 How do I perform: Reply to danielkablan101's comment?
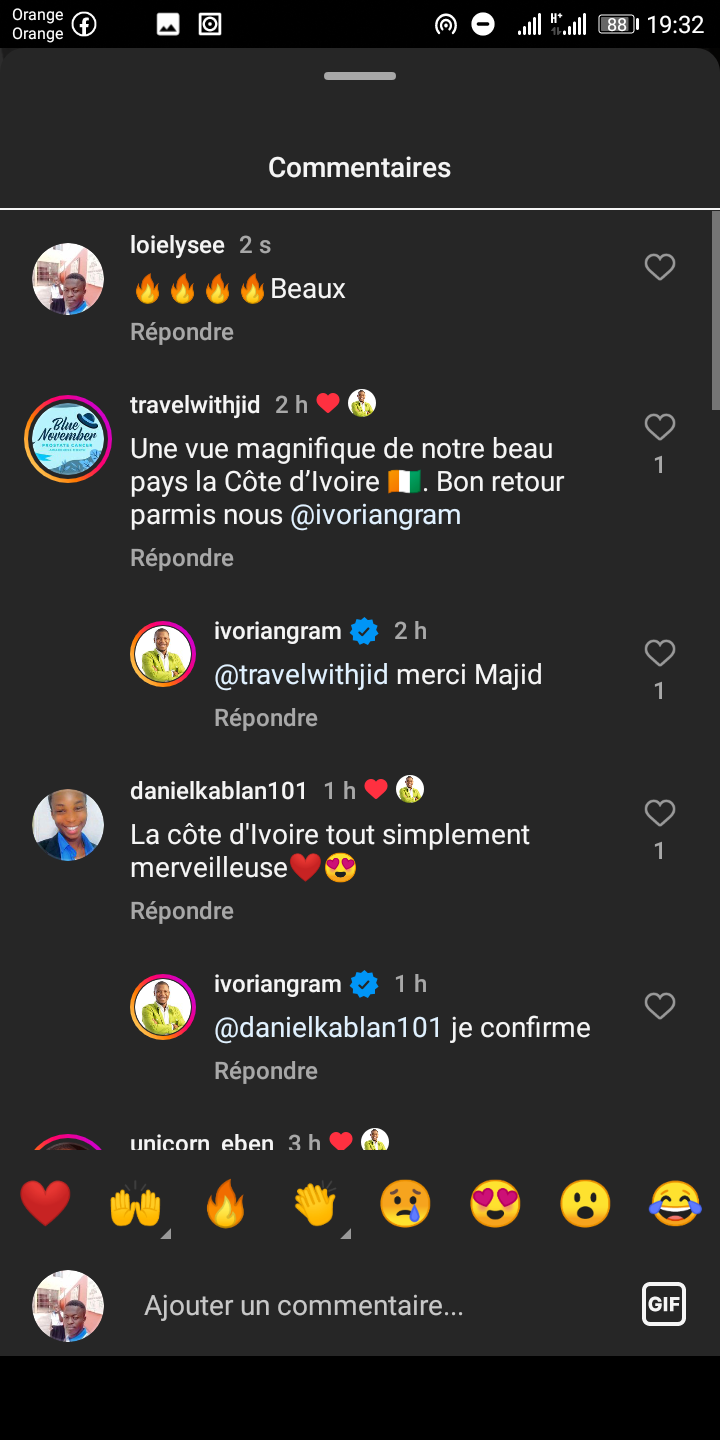click(x=182, y=911)
